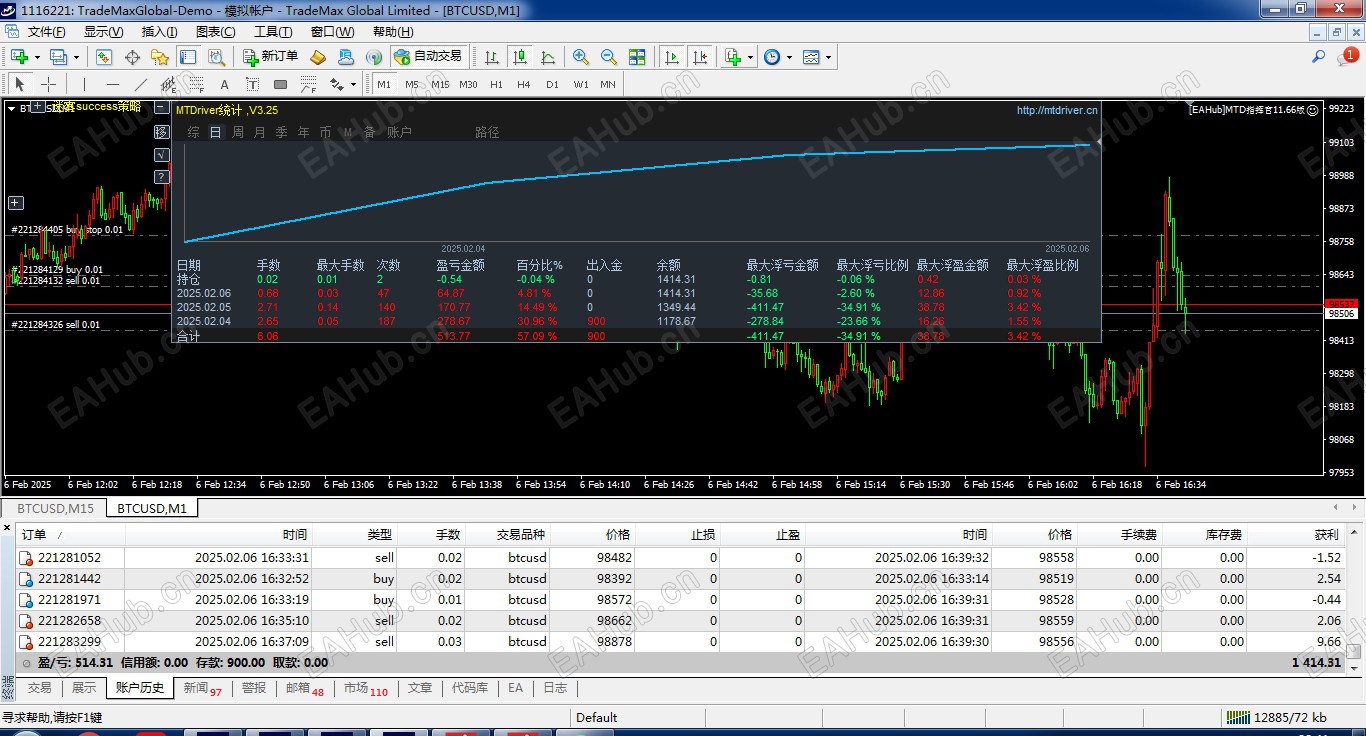Open the MetaEditor gold book icon
The image size is (1366, 736).
pos(318,57)
